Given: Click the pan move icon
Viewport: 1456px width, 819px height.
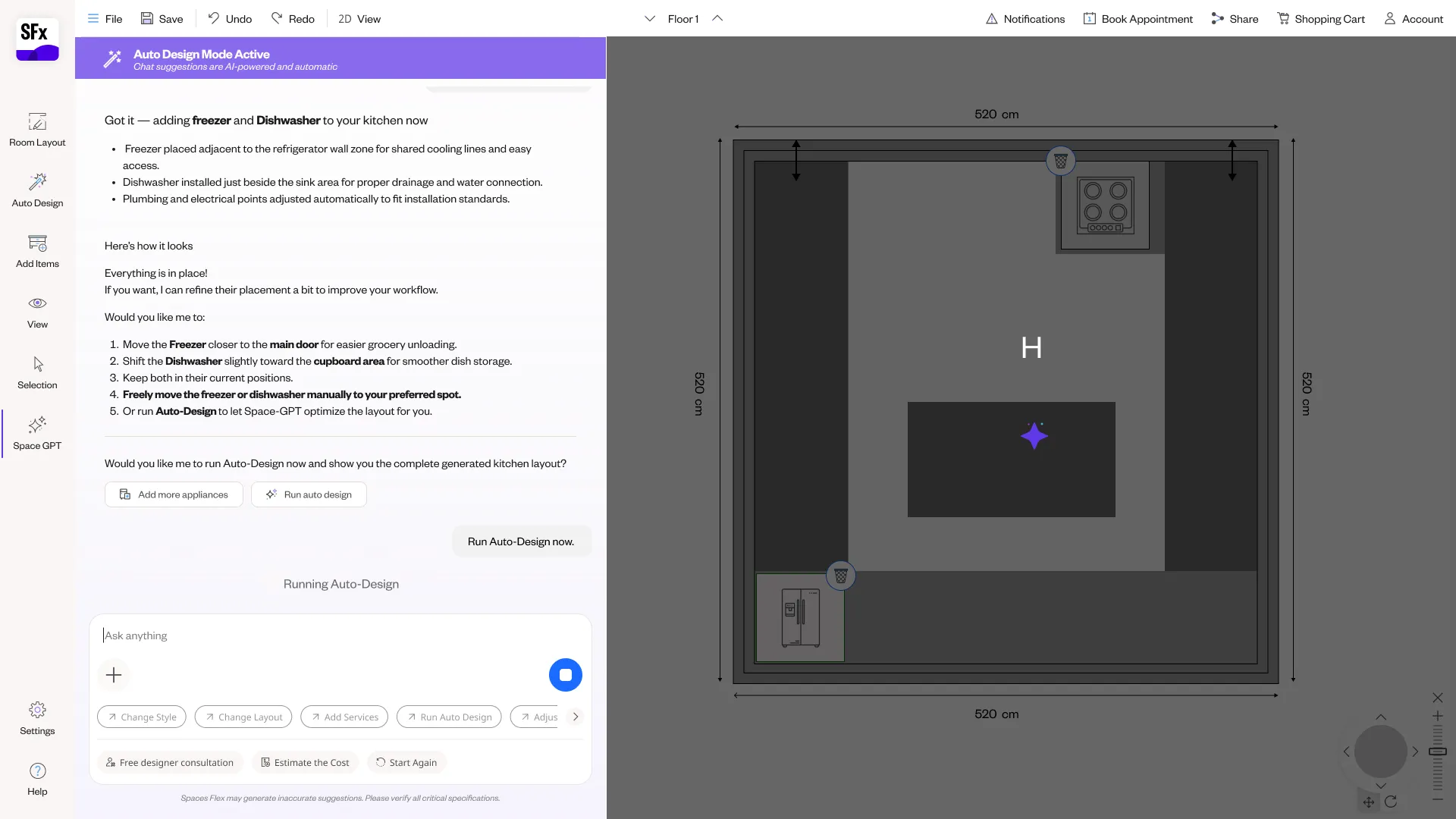Looking at the screenshot, I should pyautogui.click(x=1369, y=802).
